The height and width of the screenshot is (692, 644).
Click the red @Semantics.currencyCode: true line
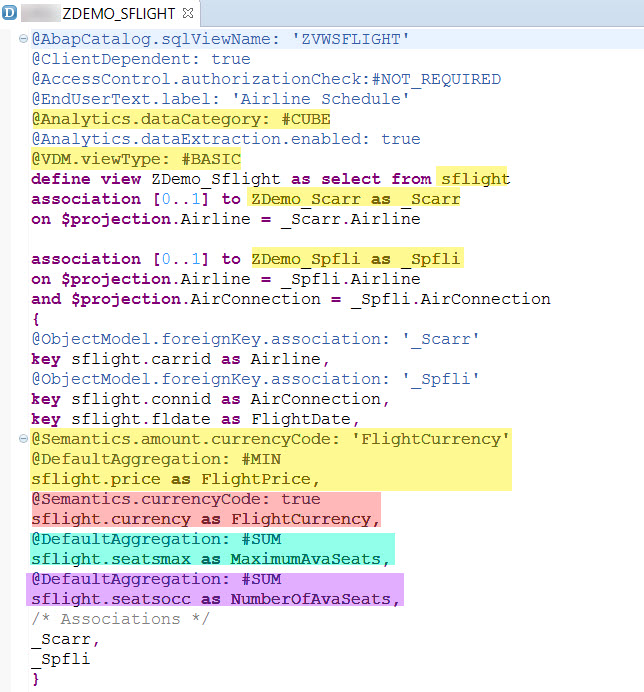176,499
